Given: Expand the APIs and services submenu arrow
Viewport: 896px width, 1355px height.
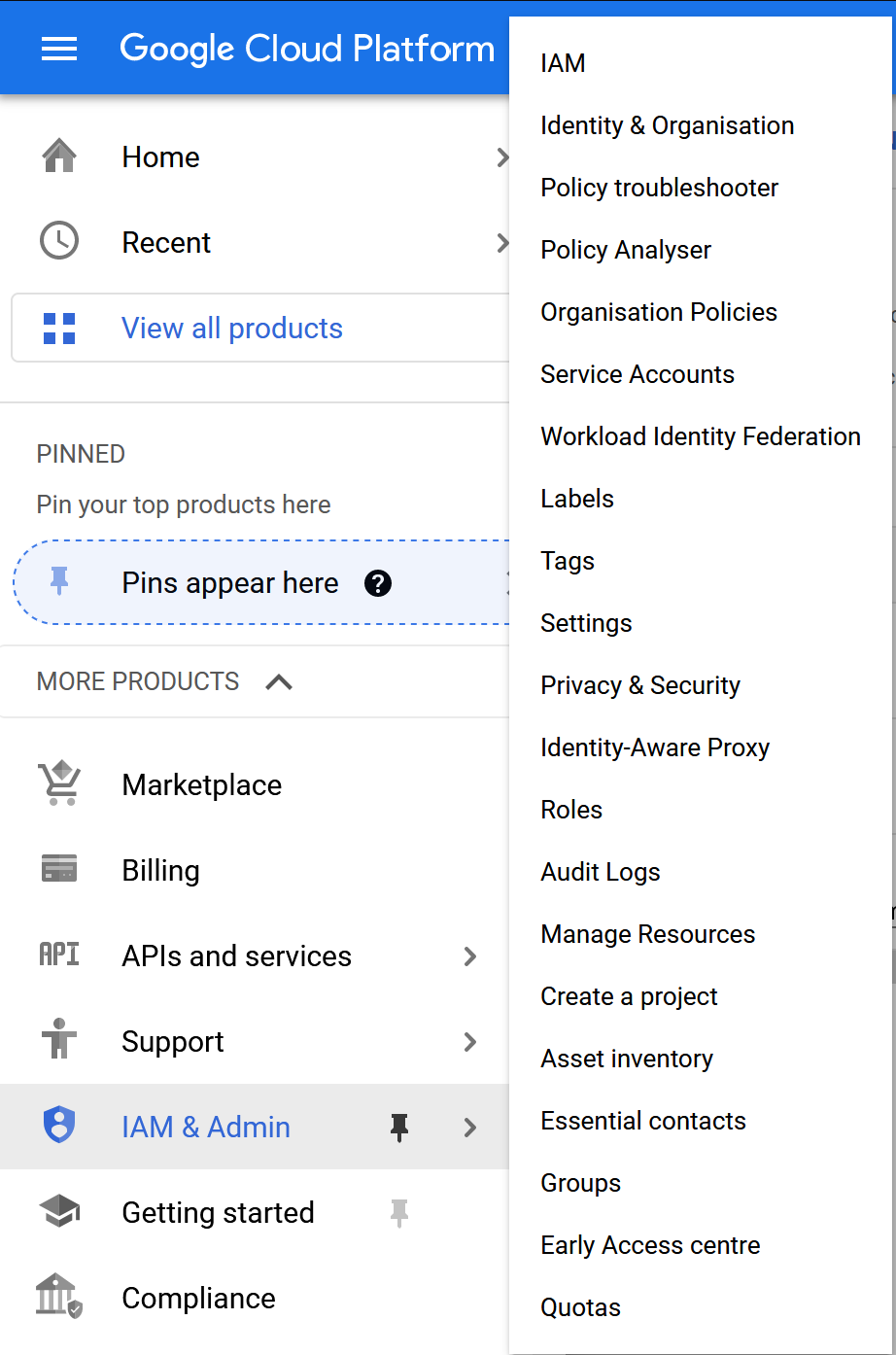Looking at the screenshot, I should (x=470, y=956).
